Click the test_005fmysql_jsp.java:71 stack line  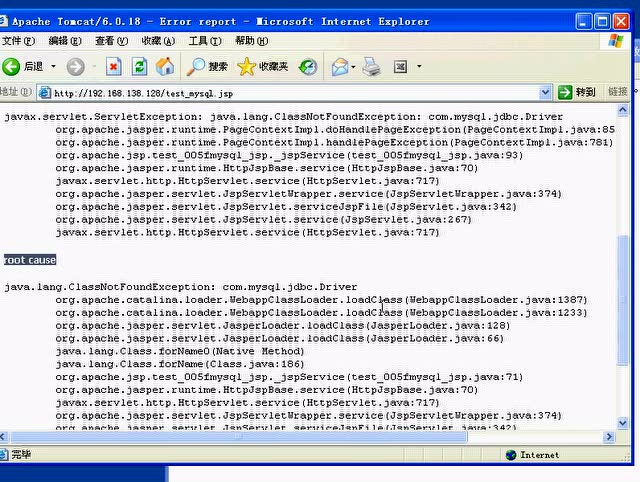289,377
